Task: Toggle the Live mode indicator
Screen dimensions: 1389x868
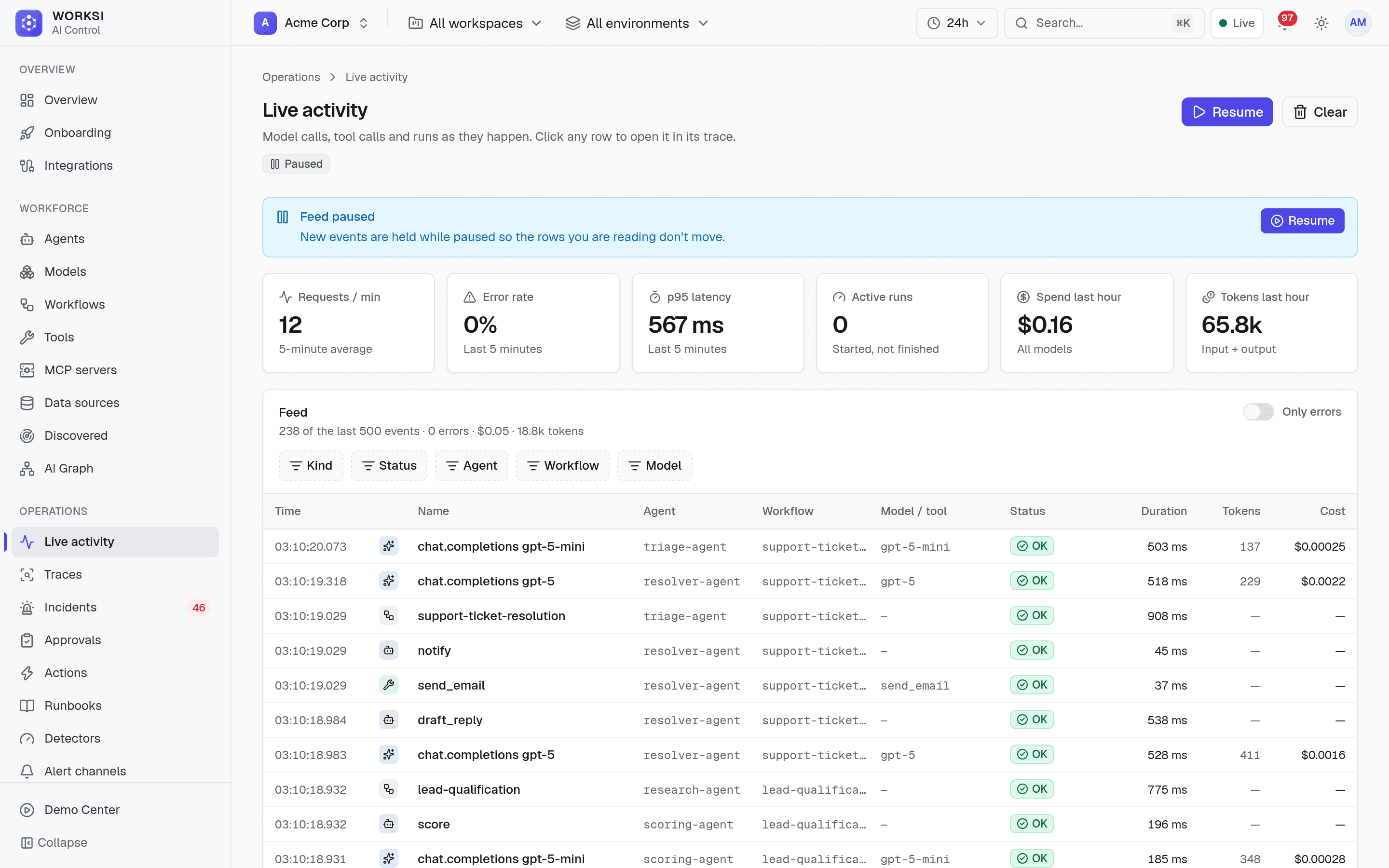Action: [x=1236, y=23]
